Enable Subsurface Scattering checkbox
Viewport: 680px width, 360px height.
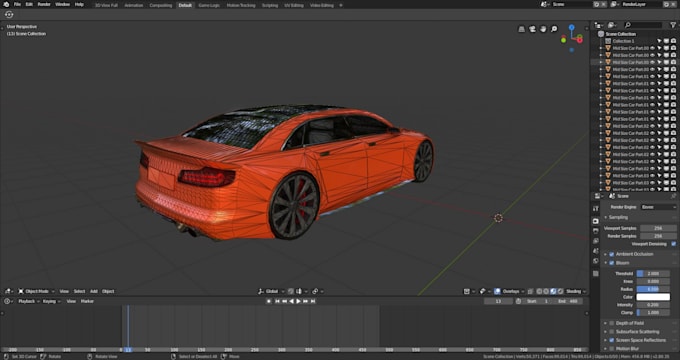[x=611, y=332]
